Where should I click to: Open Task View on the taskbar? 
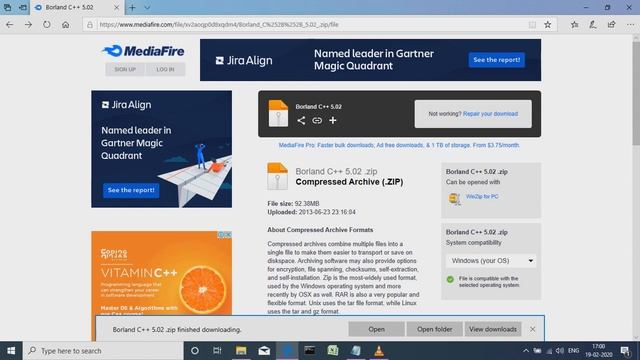pos(217,351)
